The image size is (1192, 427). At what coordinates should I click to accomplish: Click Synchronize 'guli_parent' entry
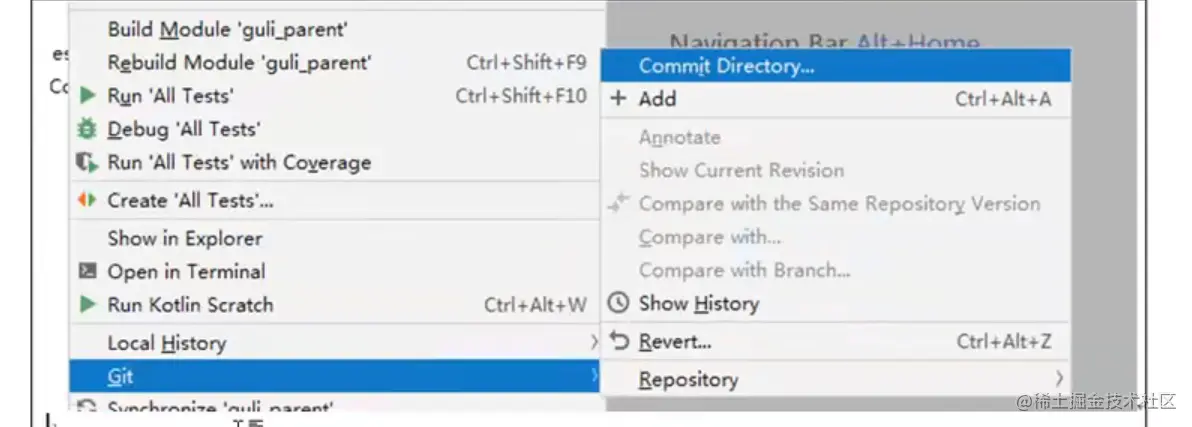[220, 408]
